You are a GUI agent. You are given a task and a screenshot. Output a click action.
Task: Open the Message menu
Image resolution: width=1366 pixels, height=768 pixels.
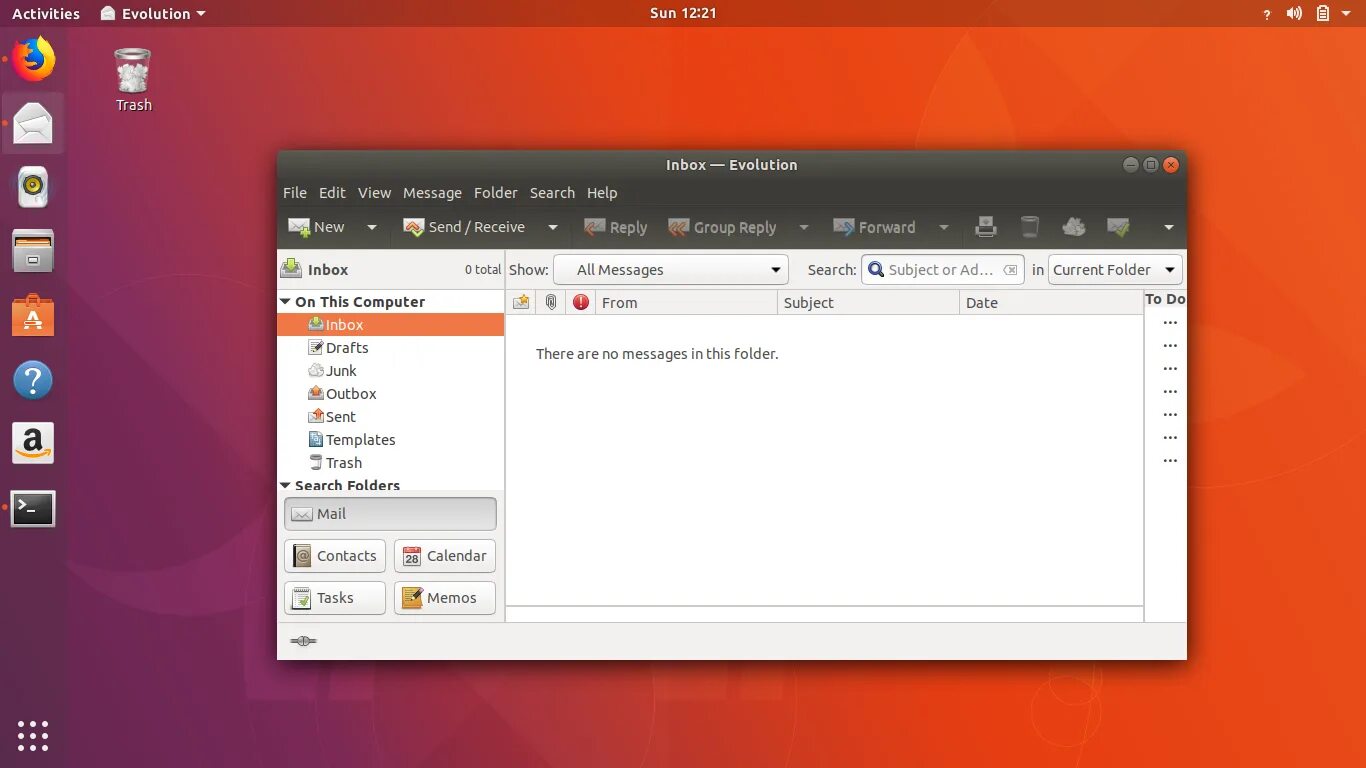(x=432, y=193)
